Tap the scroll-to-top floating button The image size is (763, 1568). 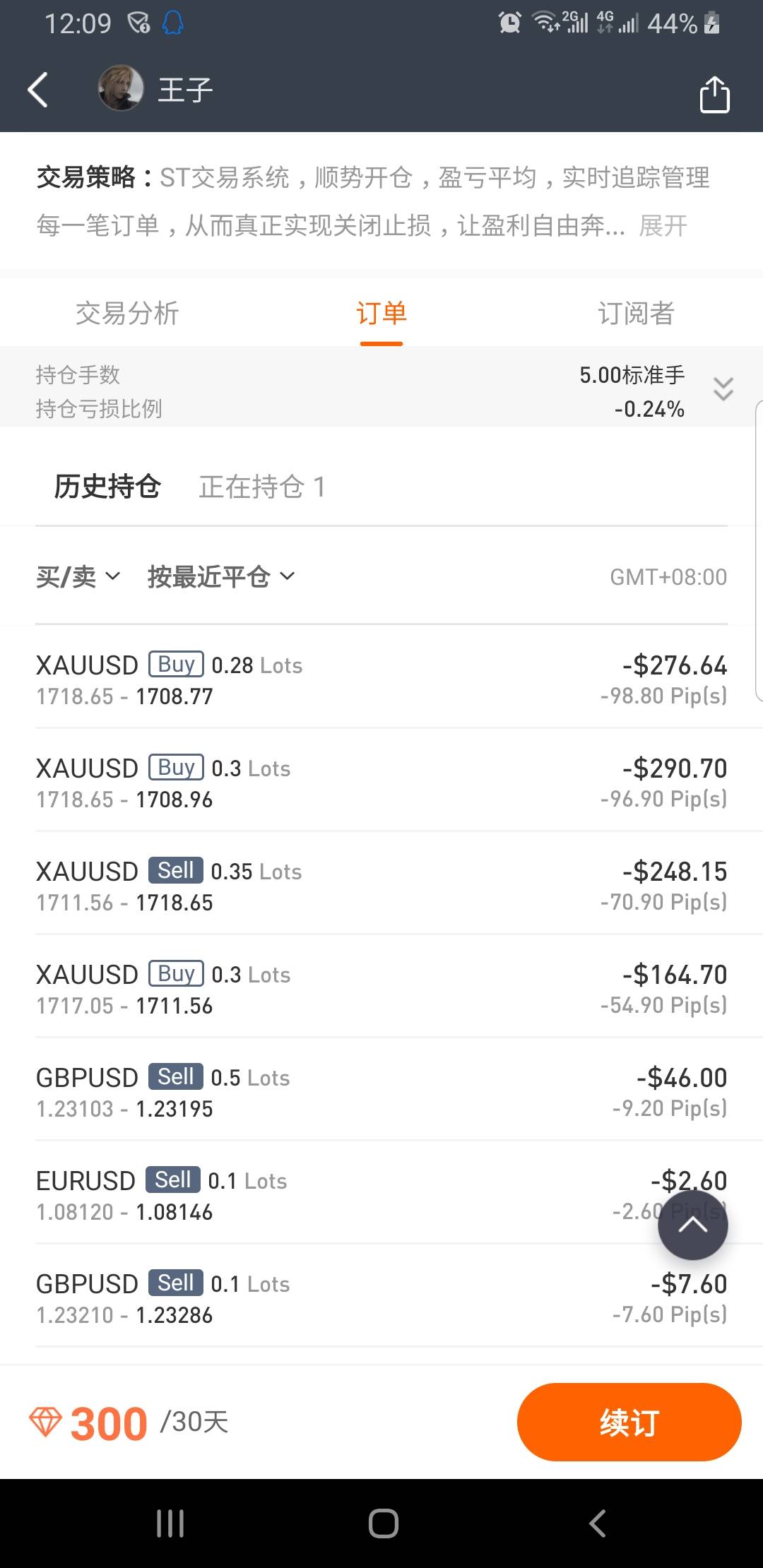[692, 1225]
